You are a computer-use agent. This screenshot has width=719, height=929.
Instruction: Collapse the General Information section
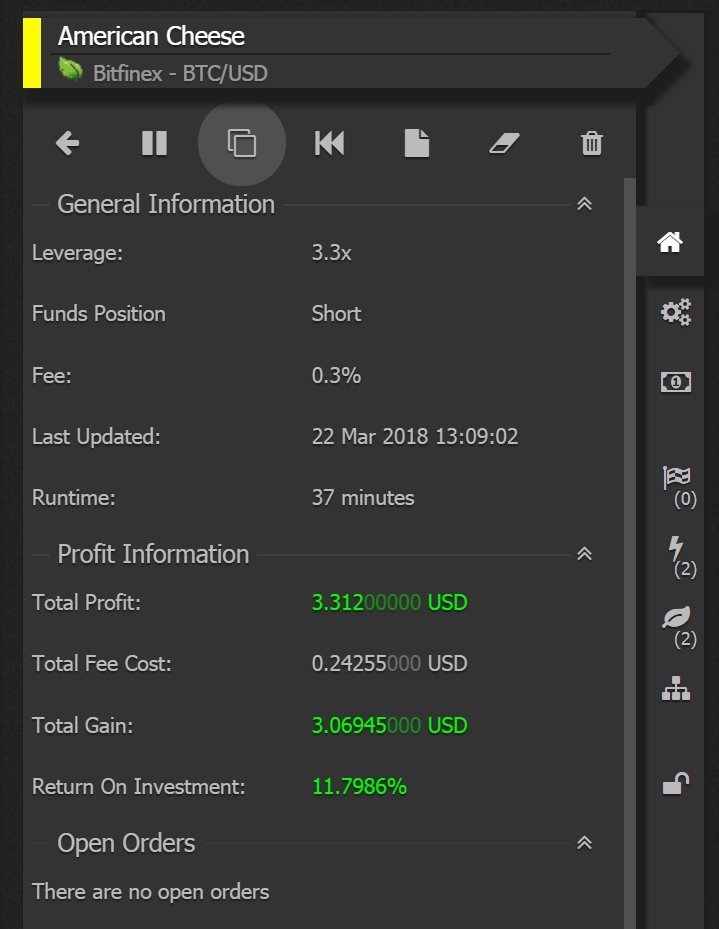585,204
